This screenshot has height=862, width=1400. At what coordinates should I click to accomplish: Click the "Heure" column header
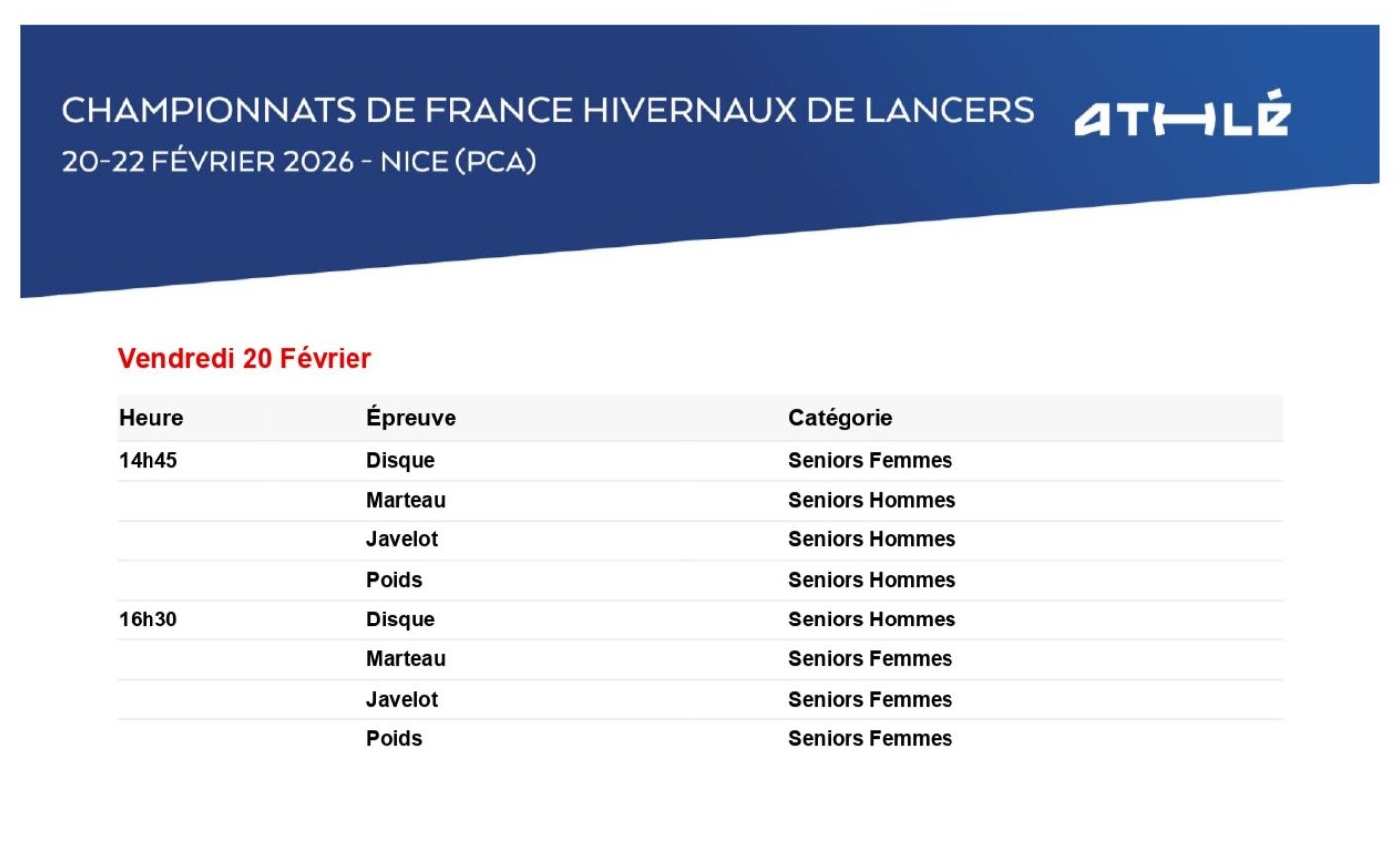(x=151, y=418)
